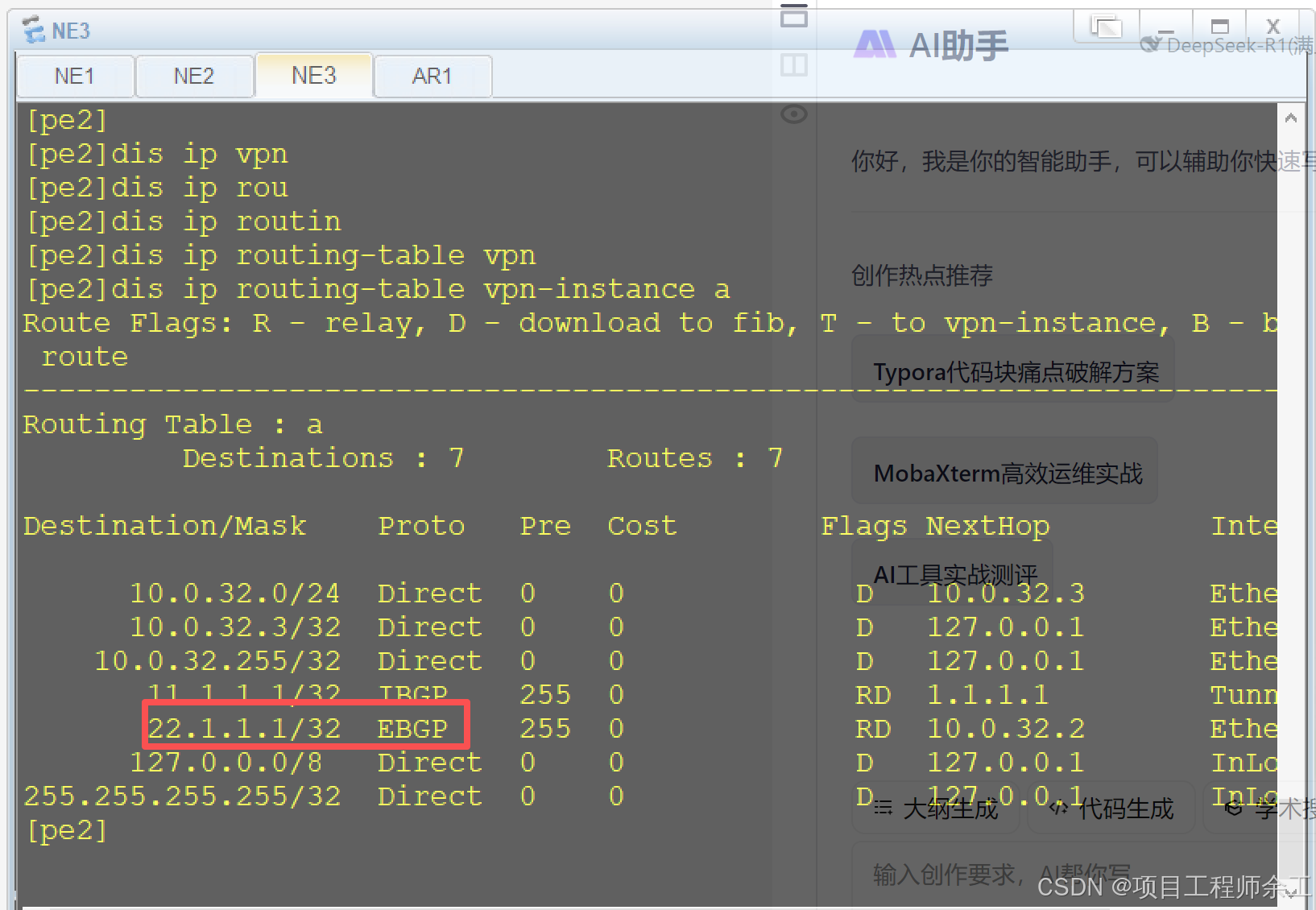Click destination 10.0.32.3/32
Viewport: 1316px width, 910px height.
[x=235, y=627]
